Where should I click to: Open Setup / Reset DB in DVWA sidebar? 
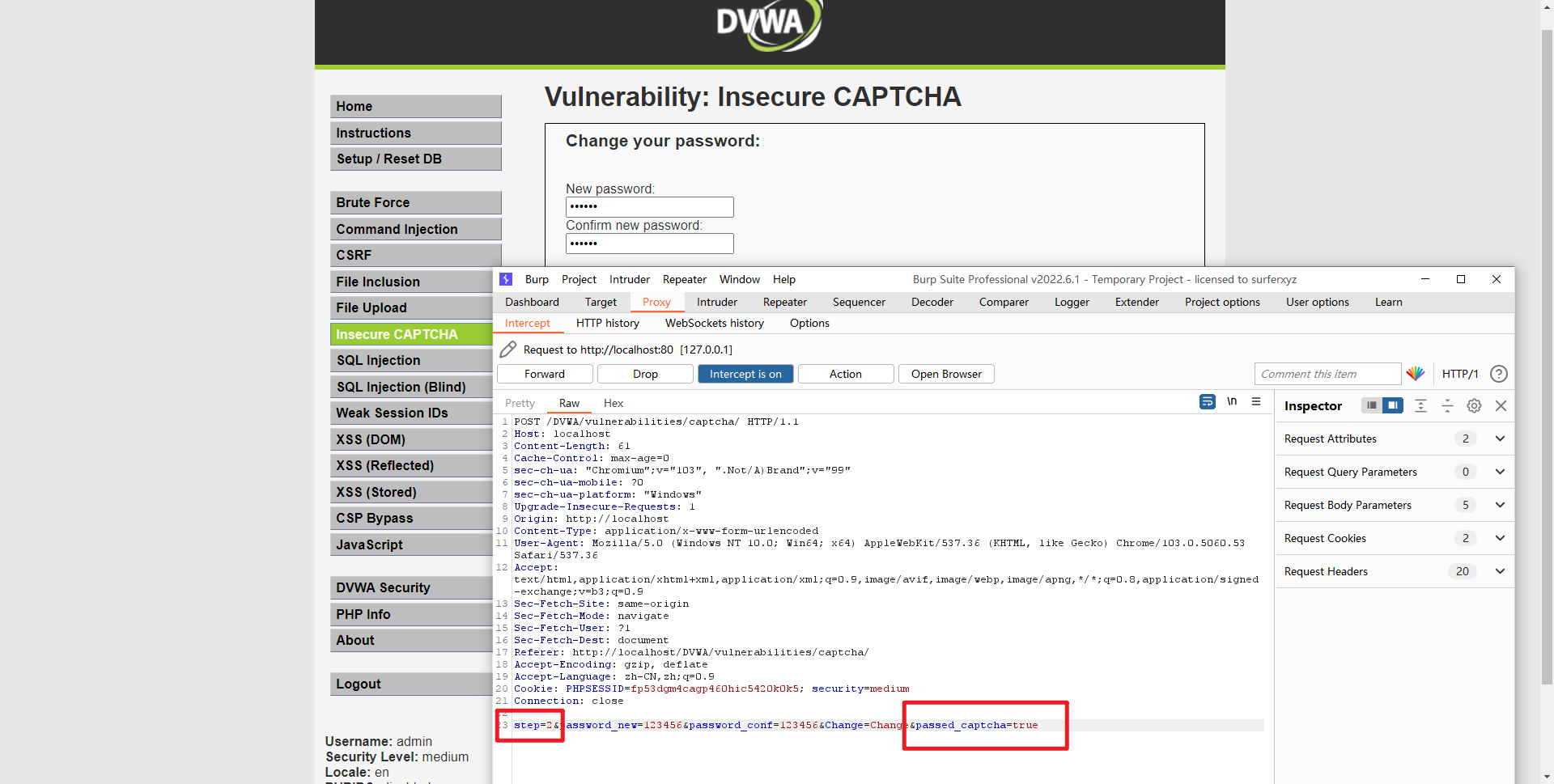point(415,159)
